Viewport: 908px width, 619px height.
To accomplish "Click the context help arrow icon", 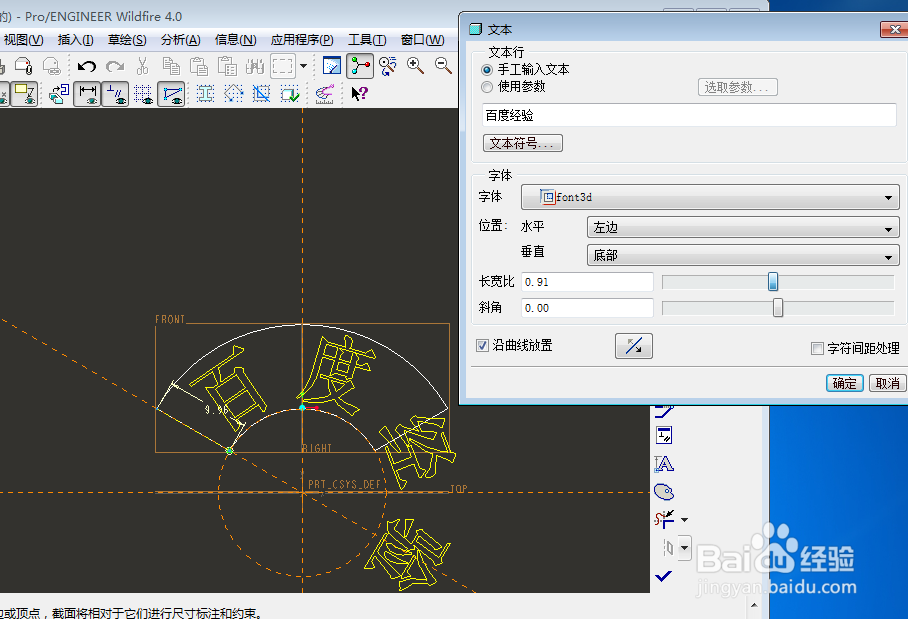I will [359, 94].
